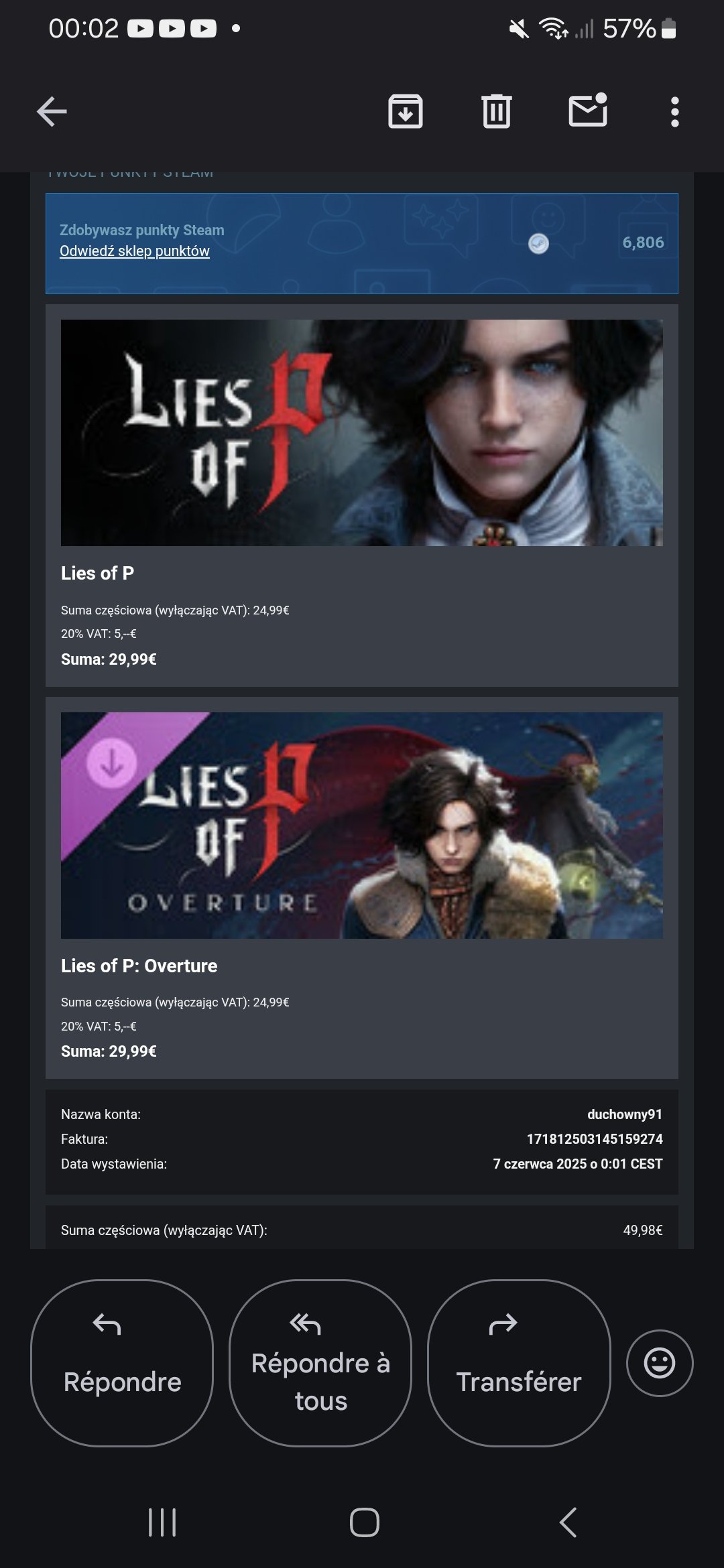724x1568 pixels.
Task: Tap Android home button
Action: coord(365,1522)
